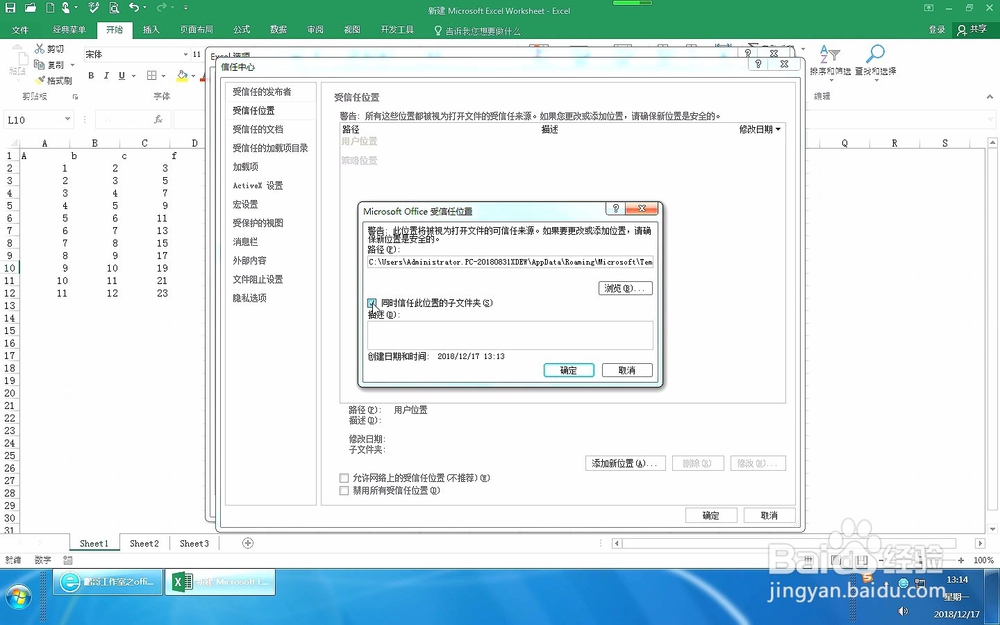Click the Internet Explorer taskbar button
The height and width of the screenshot is (625, 1000).
[106, 582]
